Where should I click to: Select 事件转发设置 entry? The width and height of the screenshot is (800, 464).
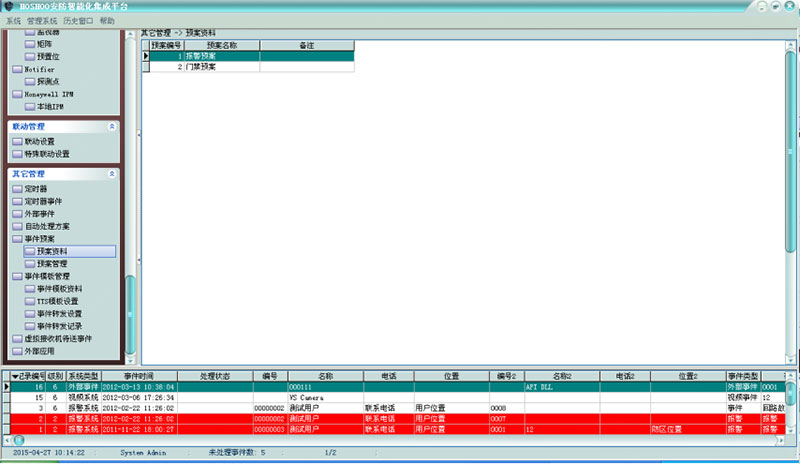(x=59, y=314)
